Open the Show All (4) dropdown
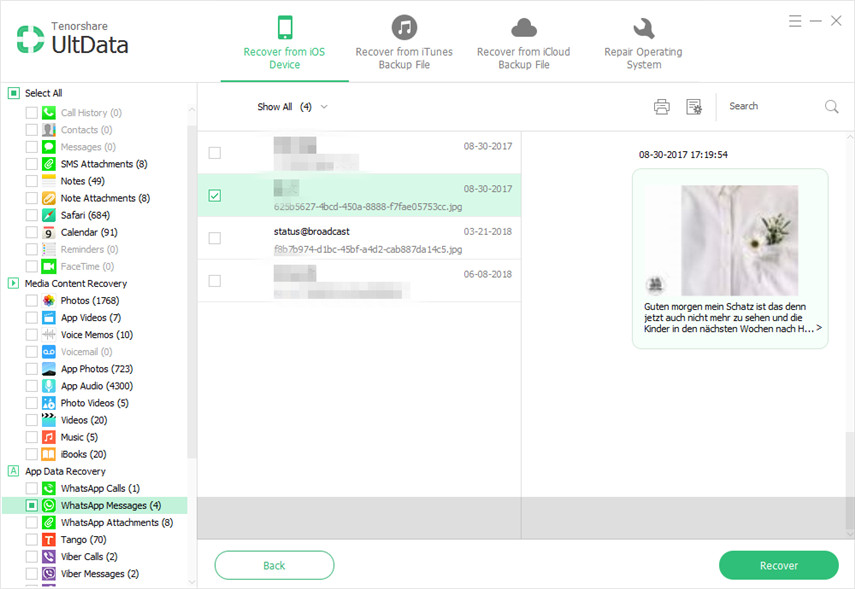 [x=292, y=107]
